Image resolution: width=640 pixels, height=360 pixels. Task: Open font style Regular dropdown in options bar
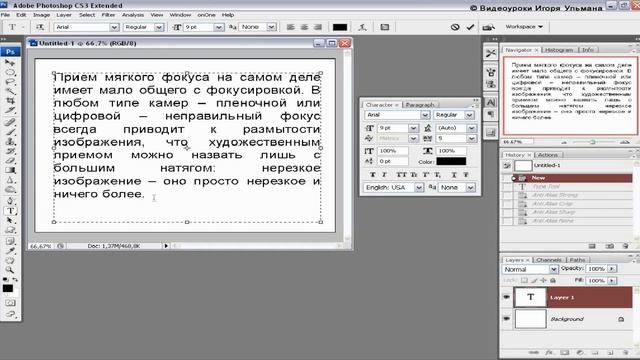click(x=159, y=27)
